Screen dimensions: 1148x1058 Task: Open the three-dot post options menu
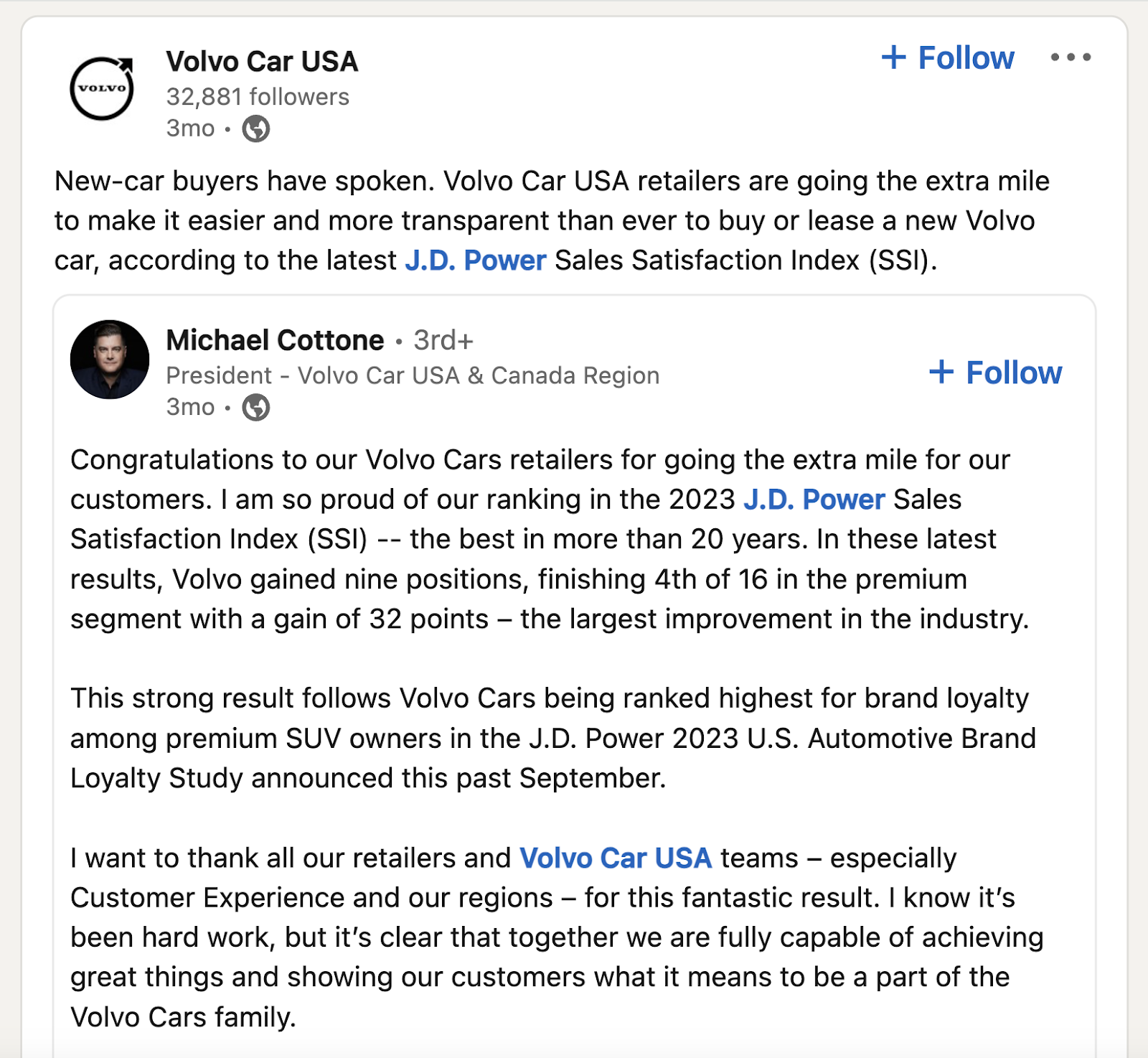(x=1071, y=57)
